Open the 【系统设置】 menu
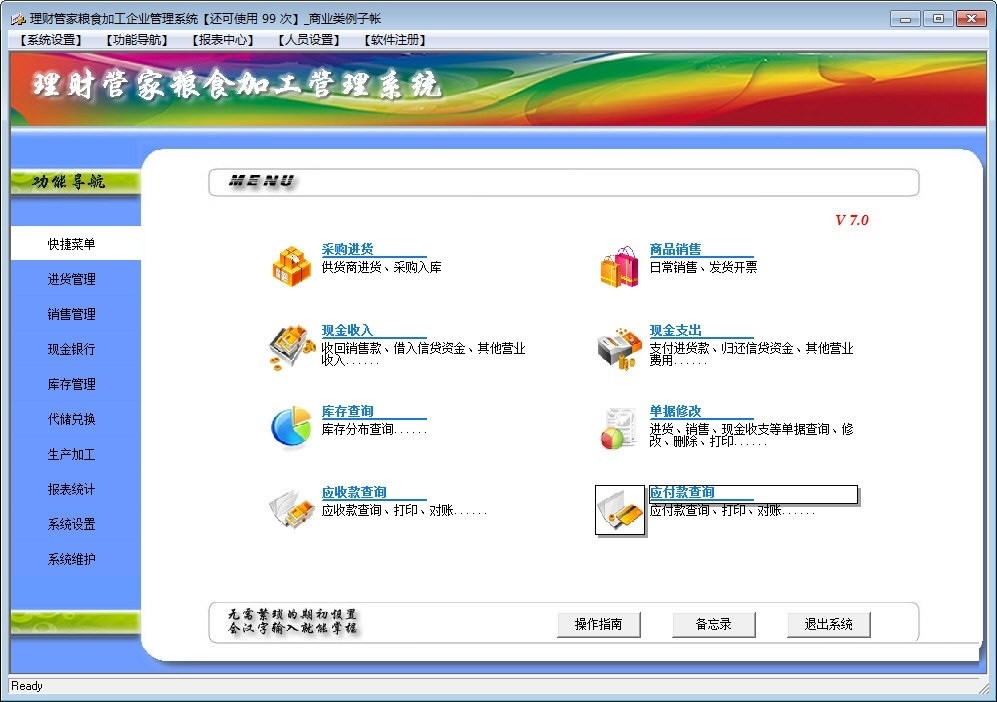The height and width of the screenshot is (702, 997). pos(51,40)
